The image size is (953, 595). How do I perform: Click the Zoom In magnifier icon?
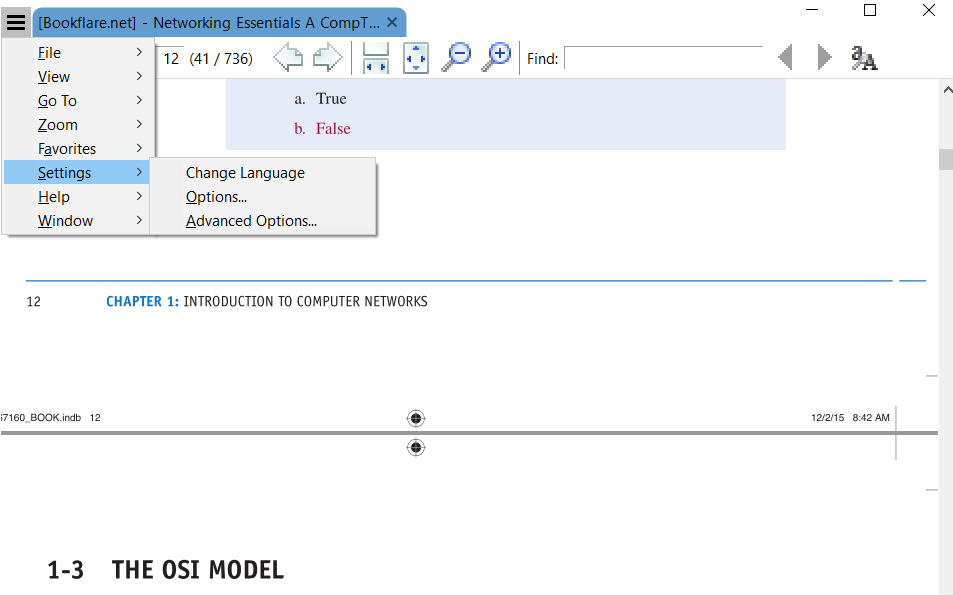point(496,57)
